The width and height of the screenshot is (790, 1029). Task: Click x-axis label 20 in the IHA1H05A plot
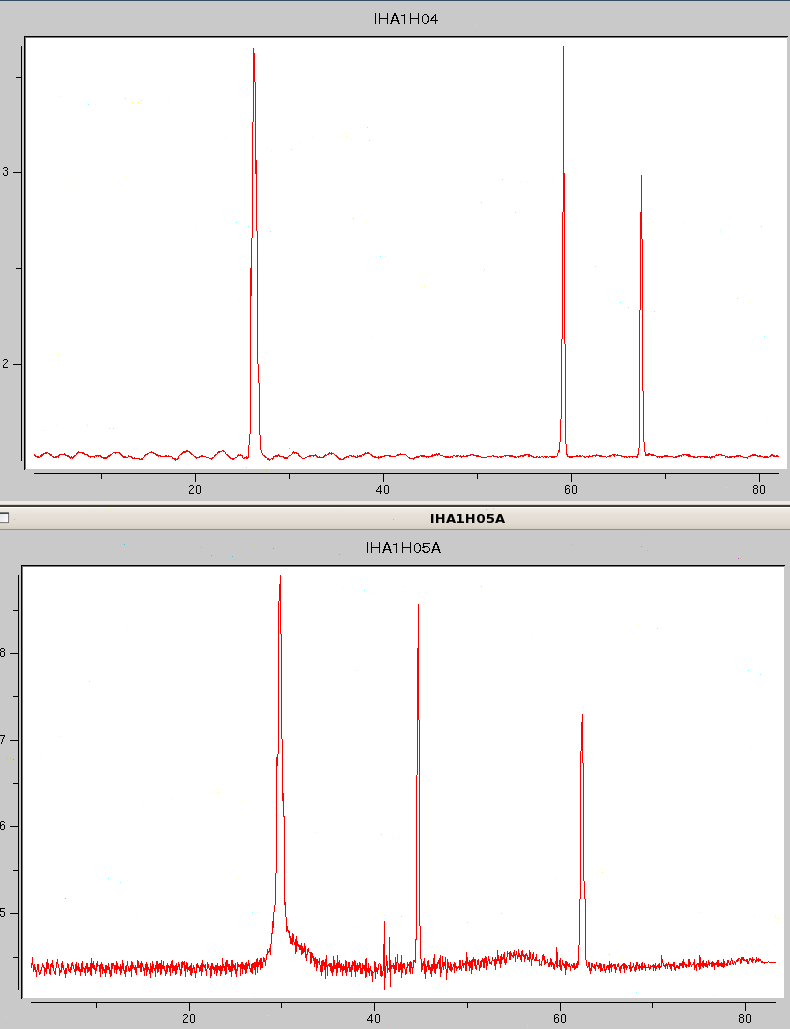click(189, 1018)
